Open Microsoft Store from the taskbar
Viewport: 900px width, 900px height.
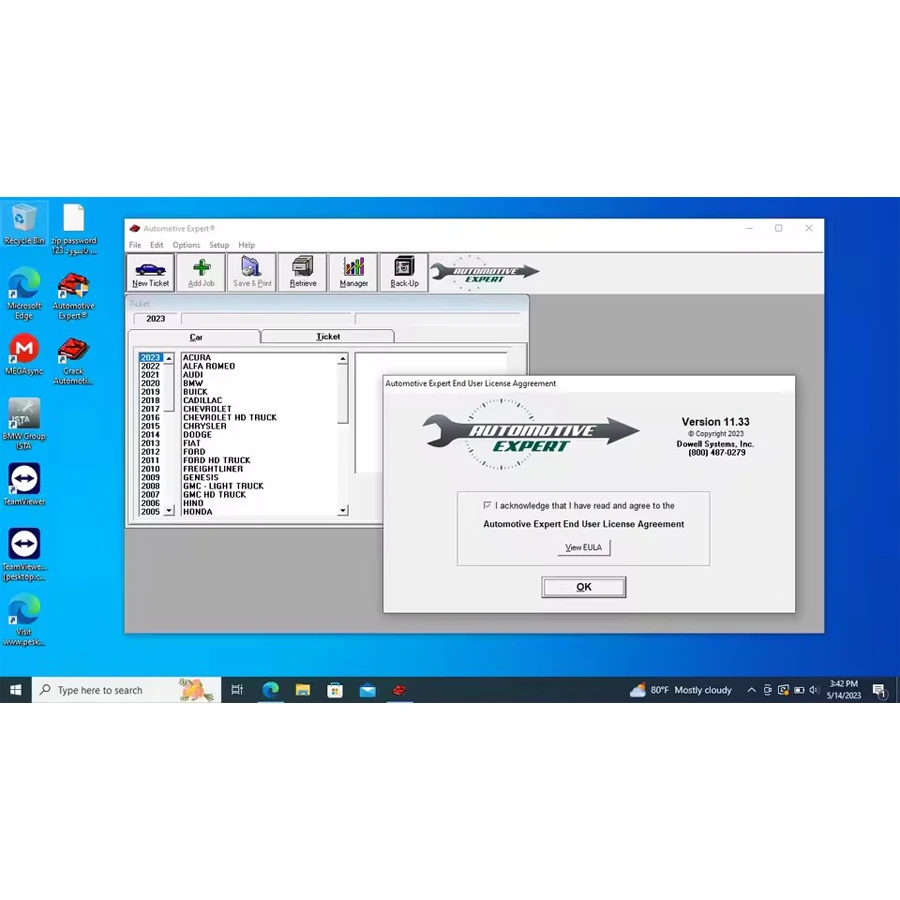pyautogui.click(x=335, y=690)
